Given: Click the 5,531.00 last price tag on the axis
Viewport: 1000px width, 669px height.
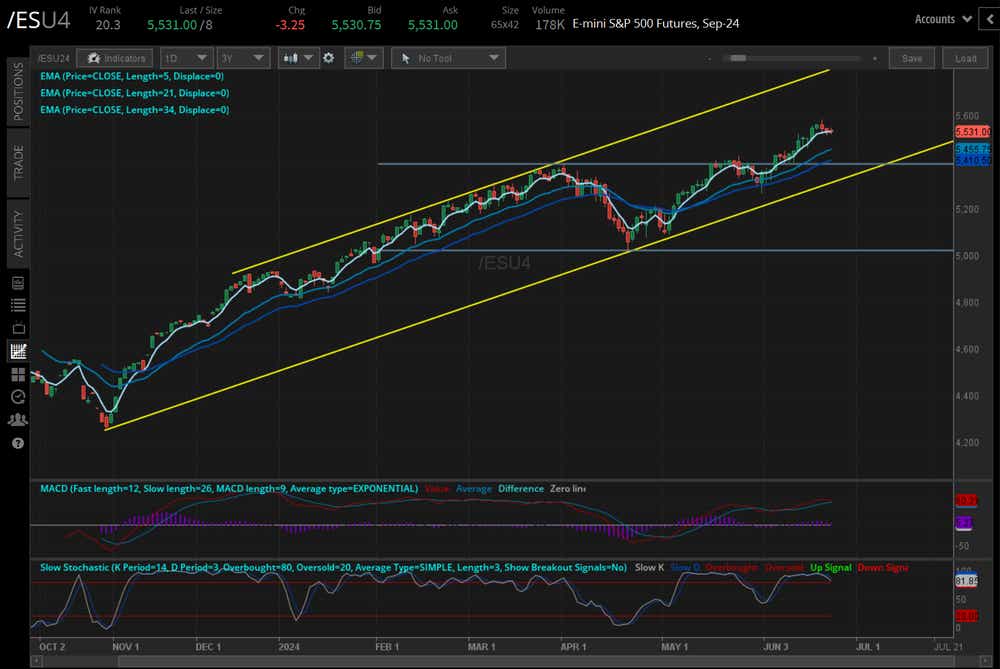Looking at the screenshot, I should point(973,132).
